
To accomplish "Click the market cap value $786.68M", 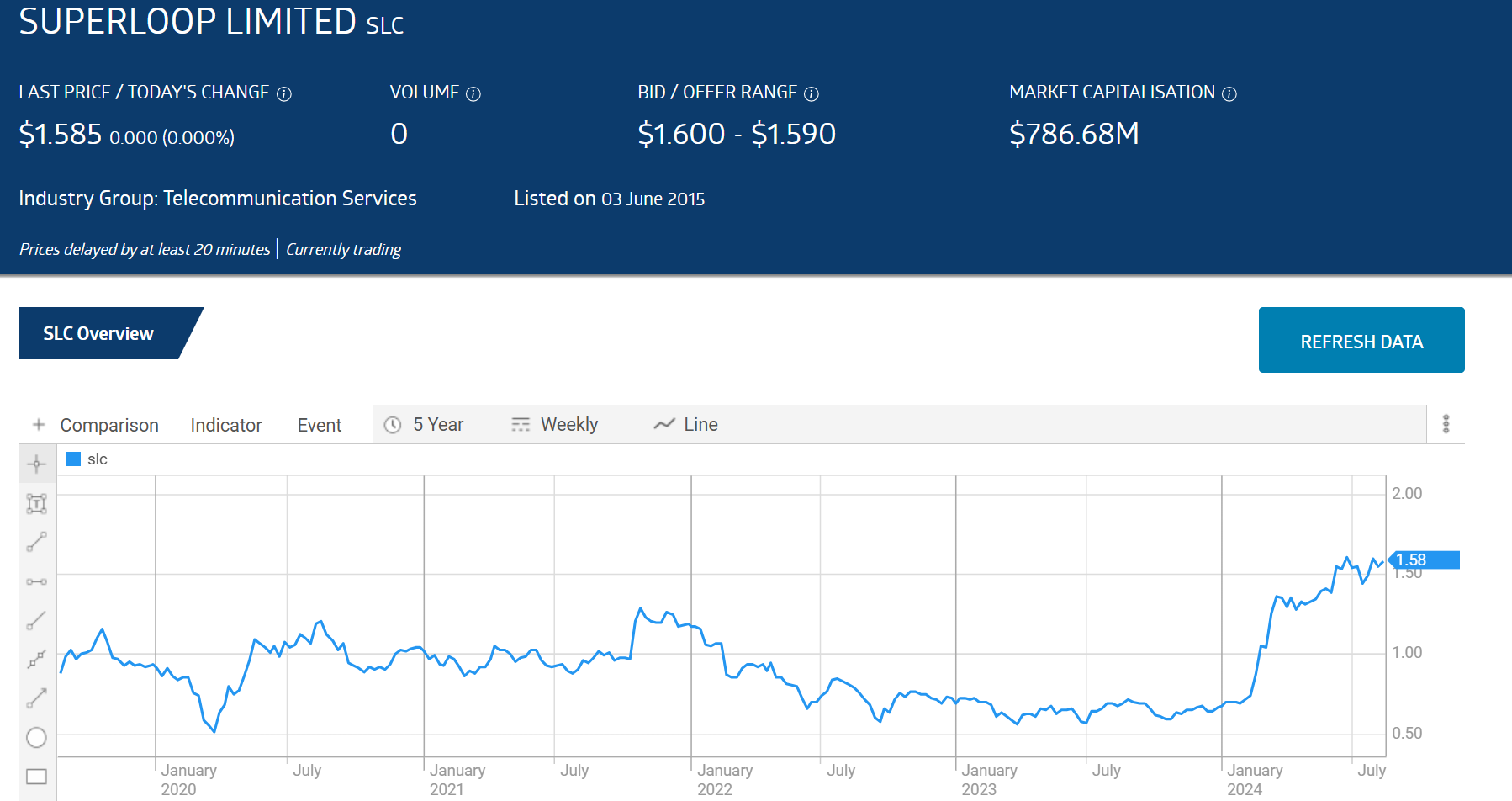I will [1074, 134].
